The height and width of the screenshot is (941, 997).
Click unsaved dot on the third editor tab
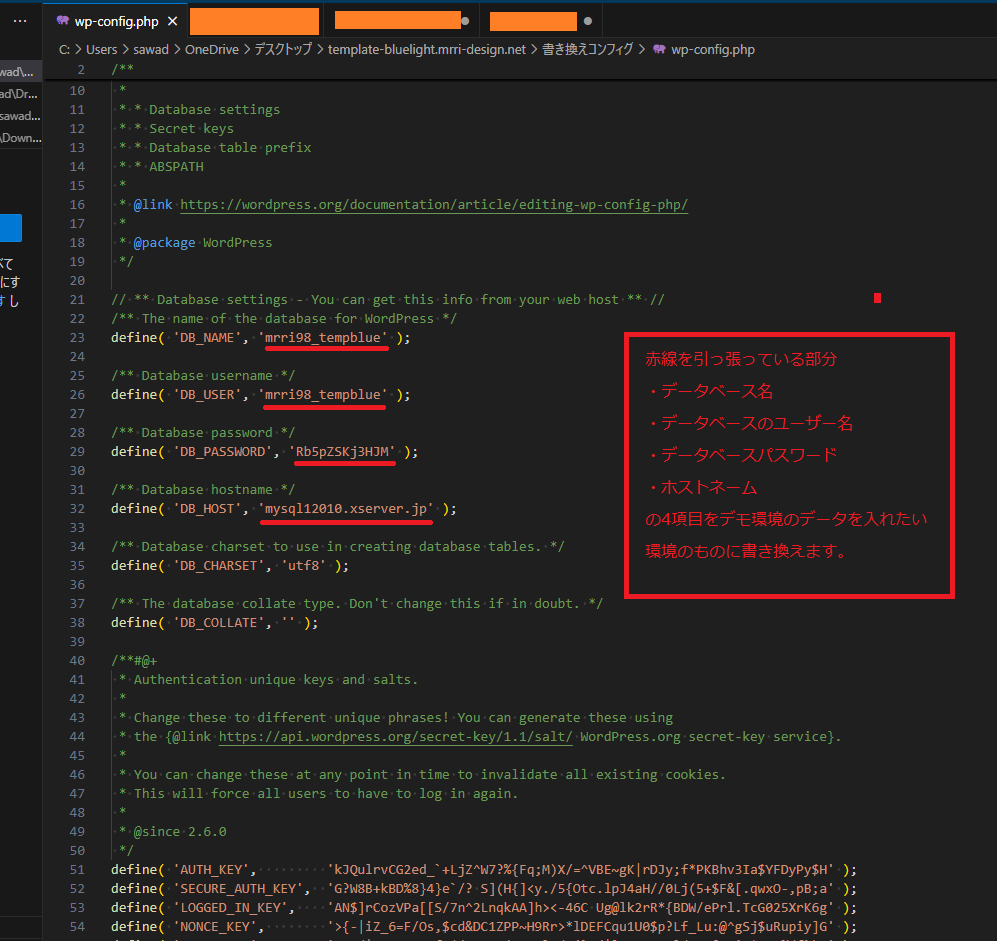click(466, 21)
